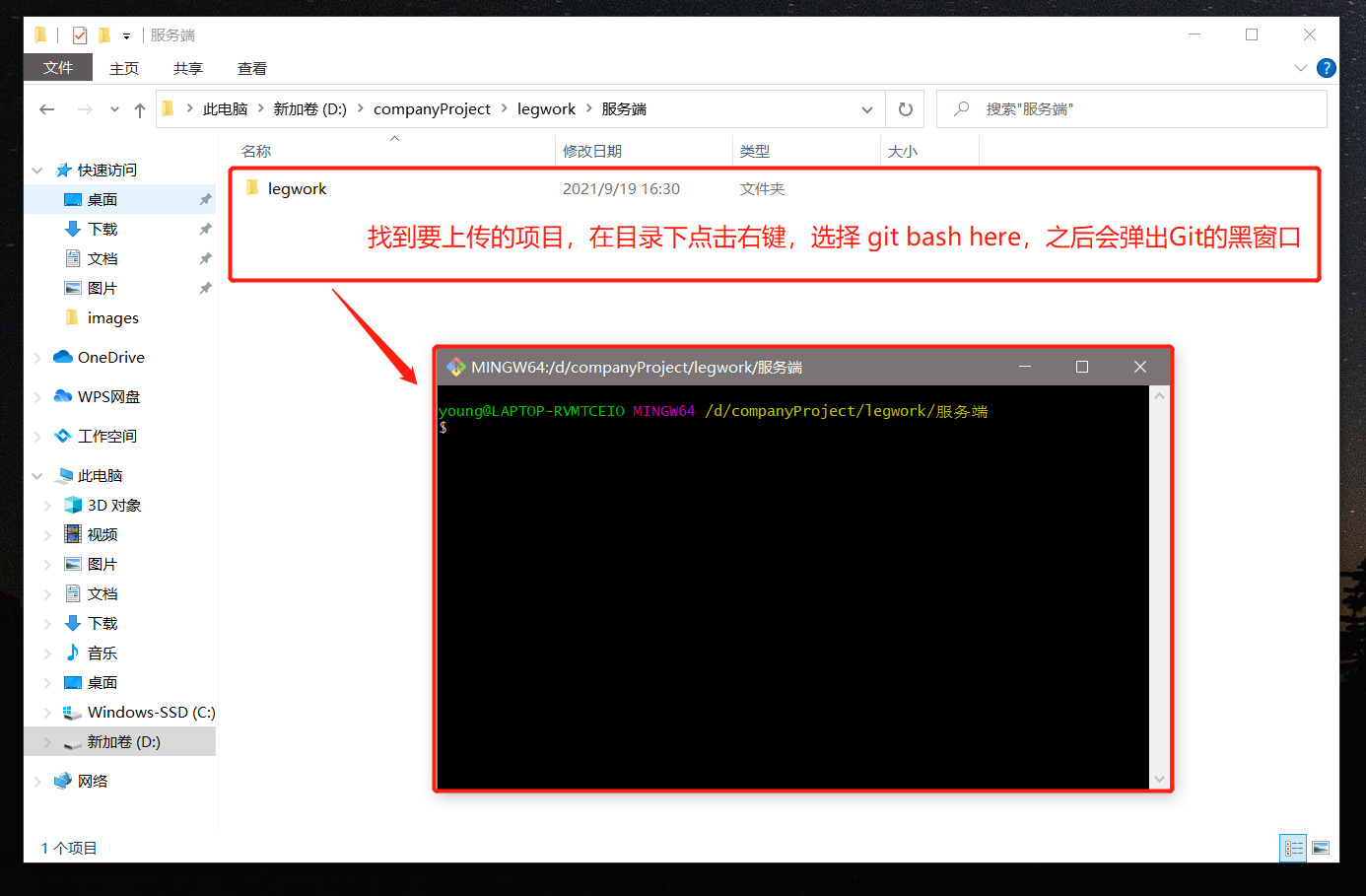Select 网络 in the navigation pane
The height and width of the screenshot is (896, 1366).
click(93, 782)
